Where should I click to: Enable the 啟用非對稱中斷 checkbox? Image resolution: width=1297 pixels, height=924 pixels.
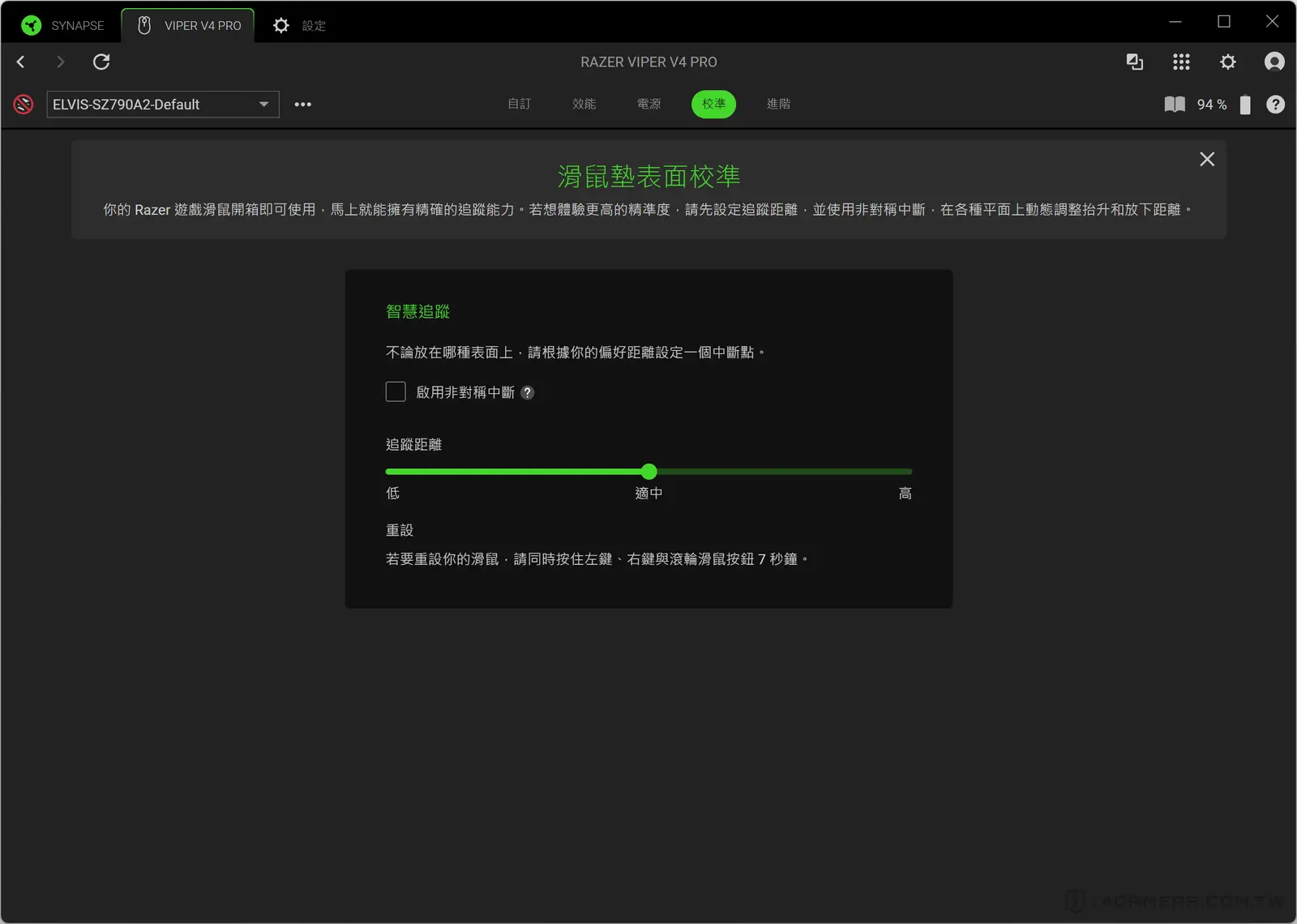[396, 391]
